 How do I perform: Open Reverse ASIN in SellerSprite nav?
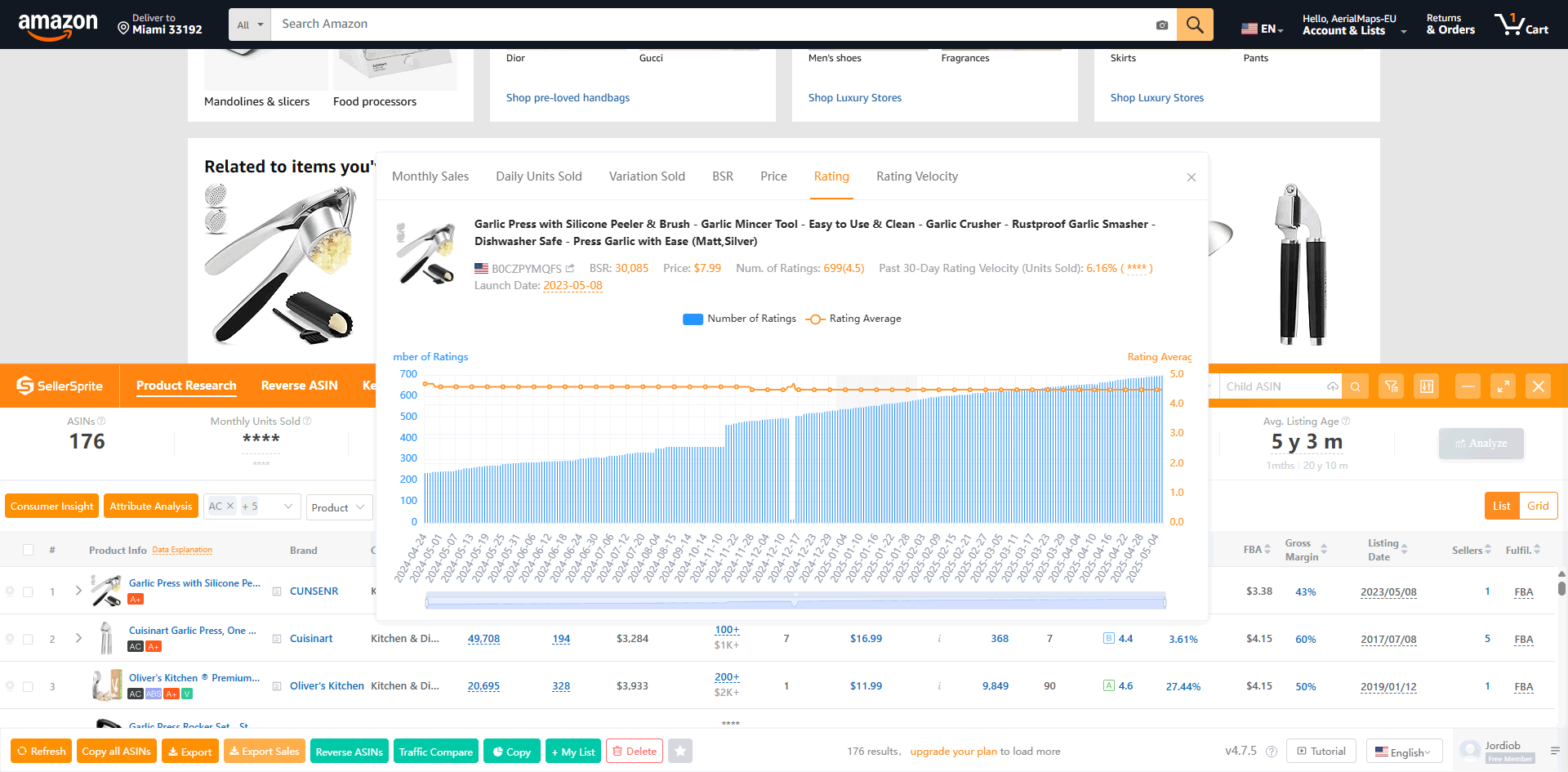click(299, 386)
